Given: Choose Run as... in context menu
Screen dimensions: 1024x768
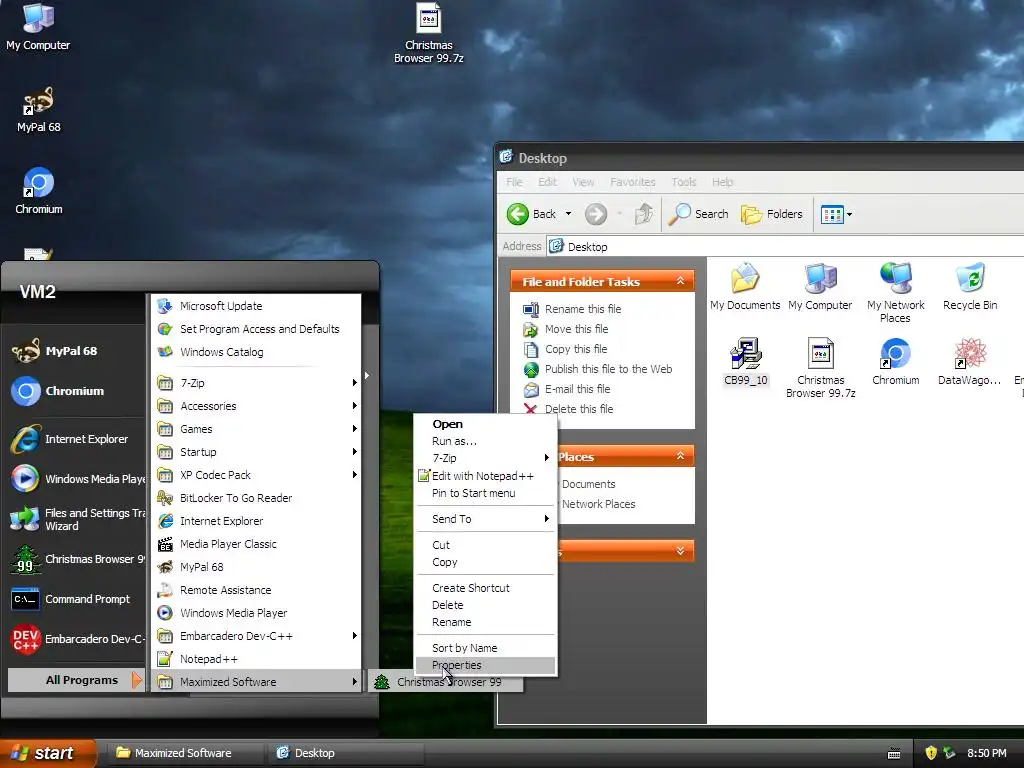Looking at the screenshot, I should [485, 441].
